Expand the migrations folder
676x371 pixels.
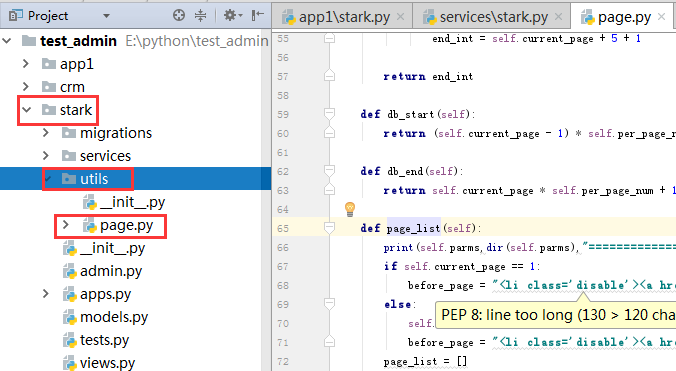pos(46,133)
